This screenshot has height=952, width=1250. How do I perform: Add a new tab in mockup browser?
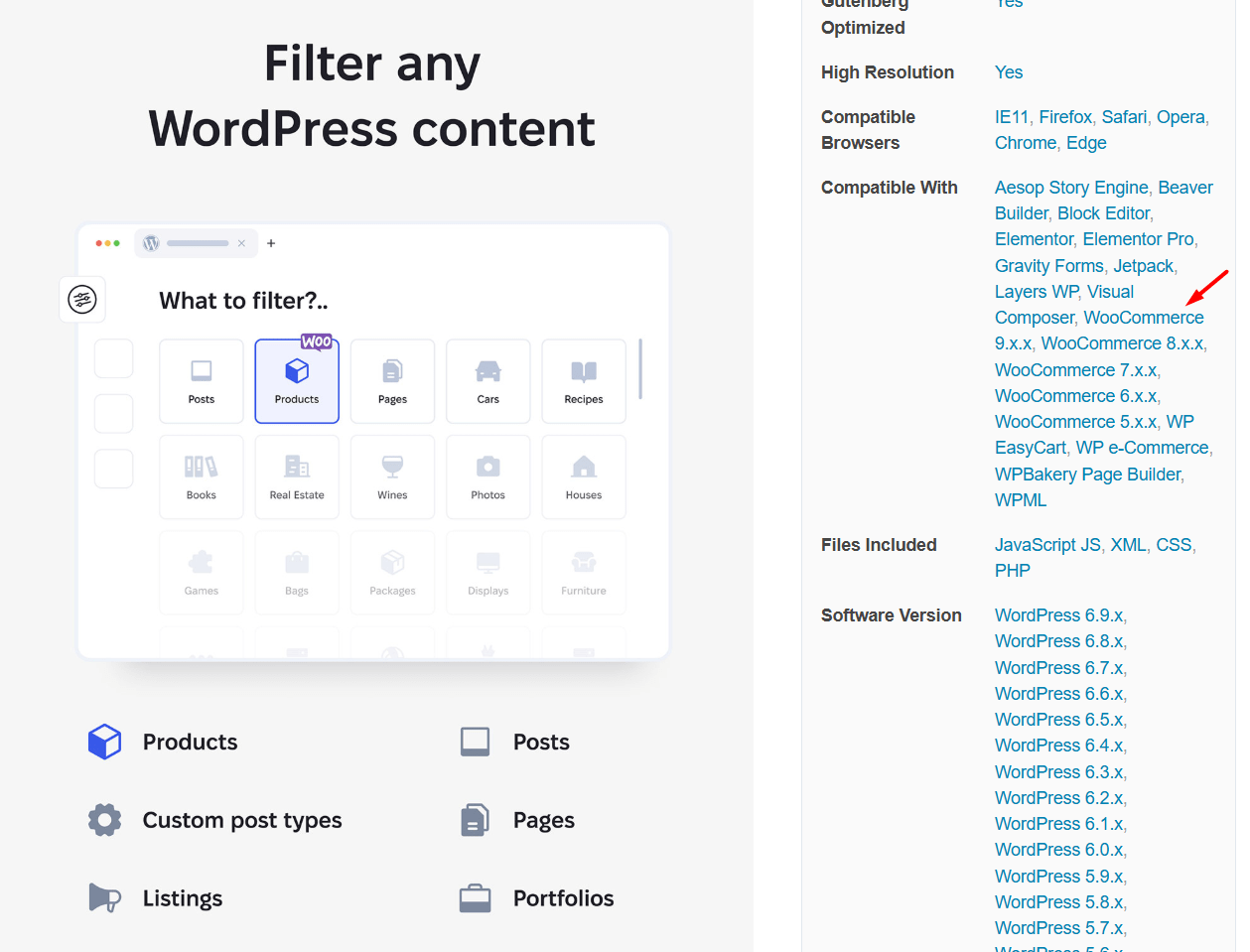point(271,243)
